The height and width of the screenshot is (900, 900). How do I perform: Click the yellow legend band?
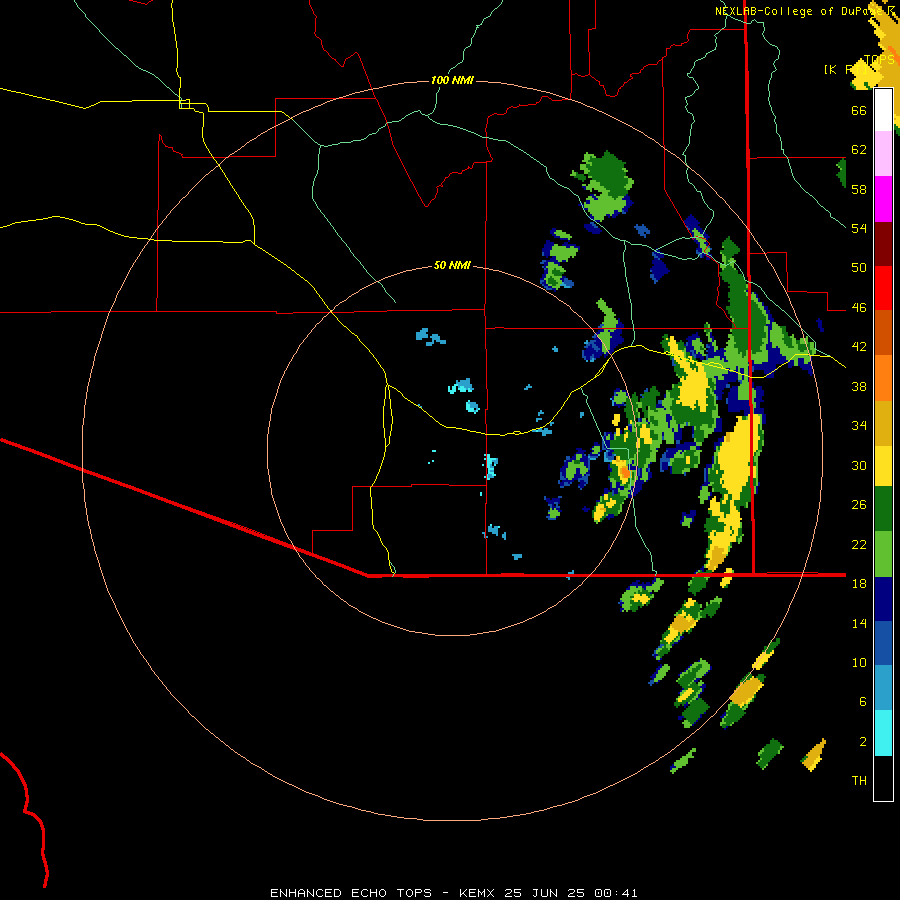883,466
